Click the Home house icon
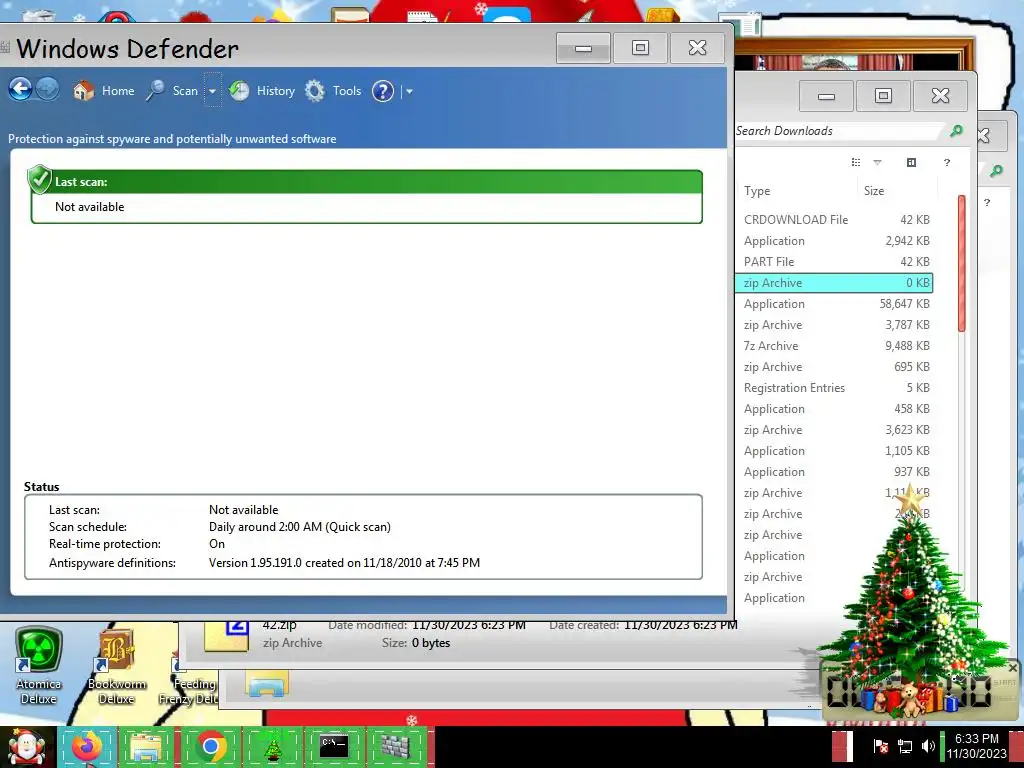 84,90
